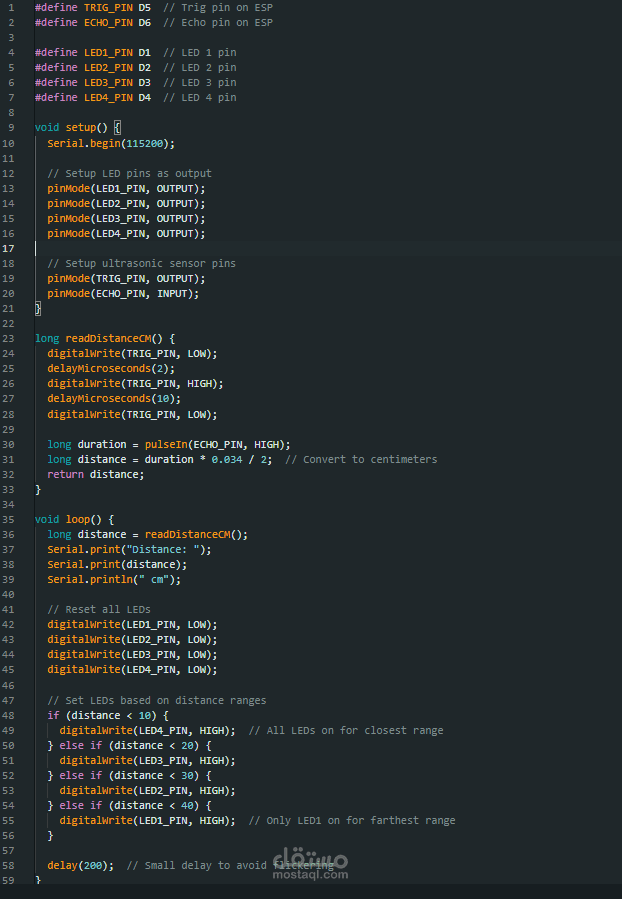Click the 0.034 constant in distance formula
The height and width of the screenshot is (899, 622).
point(226,459)
